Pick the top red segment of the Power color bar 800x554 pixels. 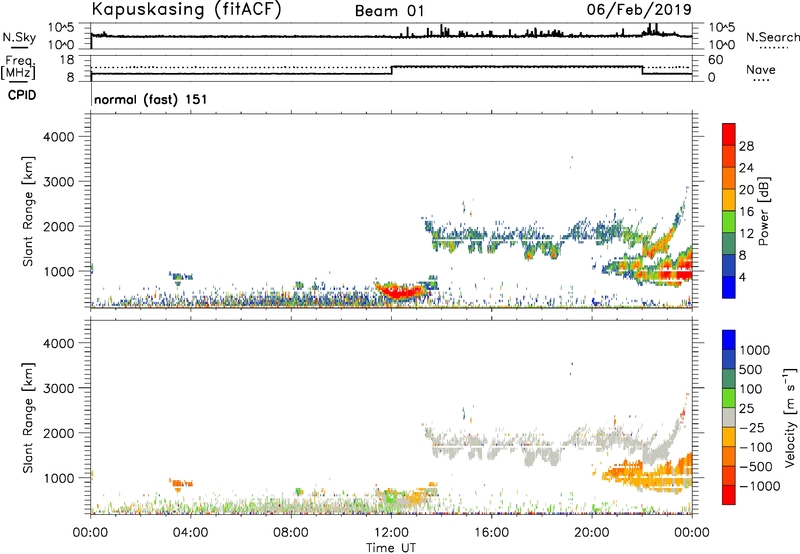[729, 134]
